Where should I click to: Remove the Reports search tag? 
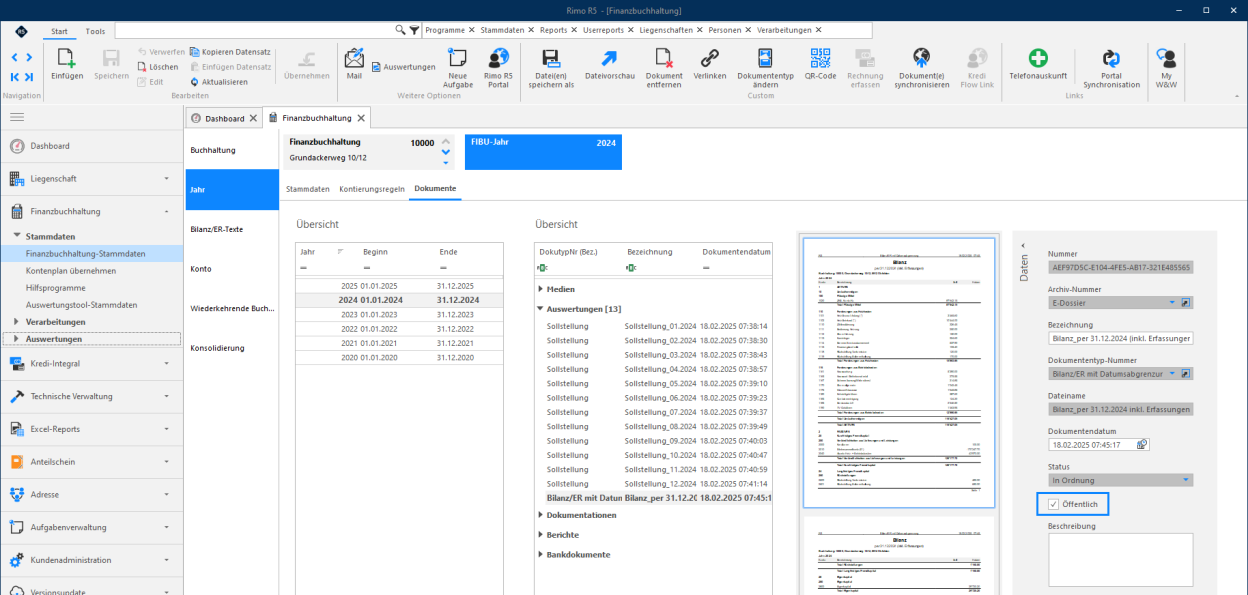coord(575,31)
